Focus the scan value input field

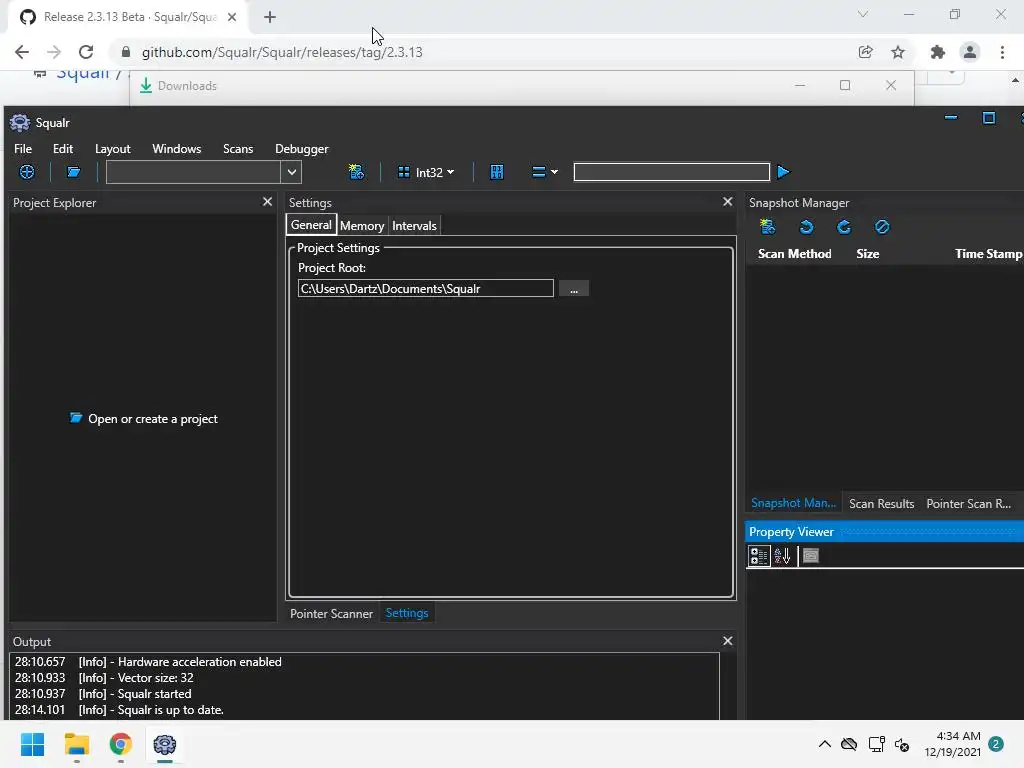pyautogui.click(x=671, y=172)
